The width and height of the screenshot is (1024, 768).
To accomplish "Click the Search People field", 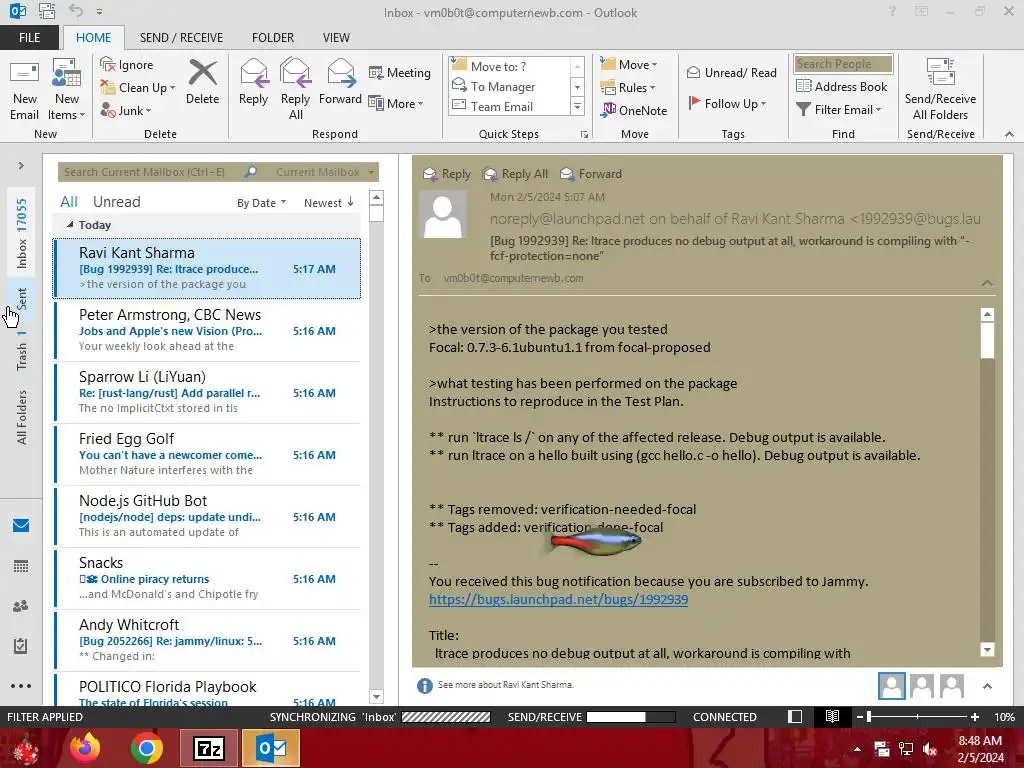I will coord(843,64).
